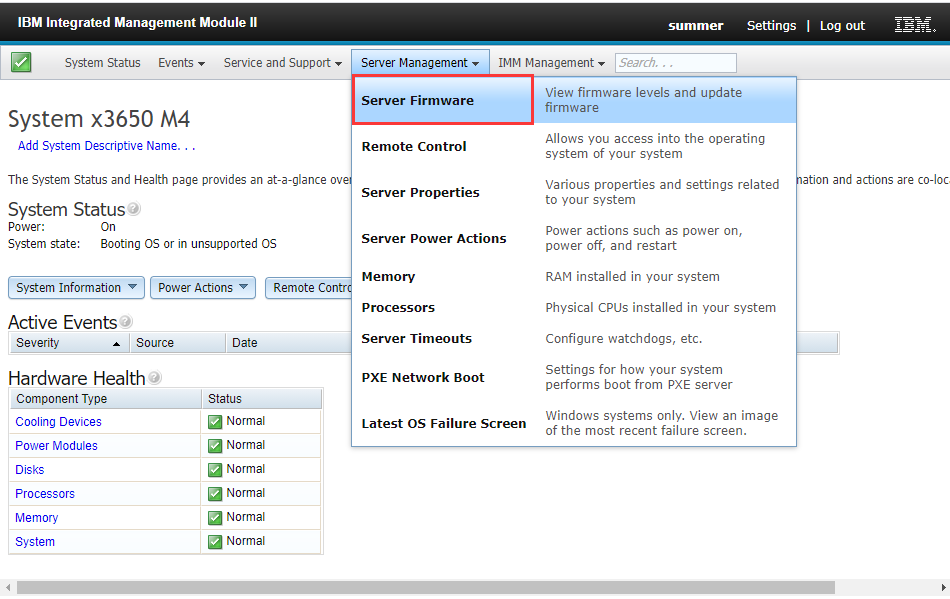This screenshot has width=950, height=599.
Task: Open the Memory link in Hardware Health
Action: pos(36,518)
